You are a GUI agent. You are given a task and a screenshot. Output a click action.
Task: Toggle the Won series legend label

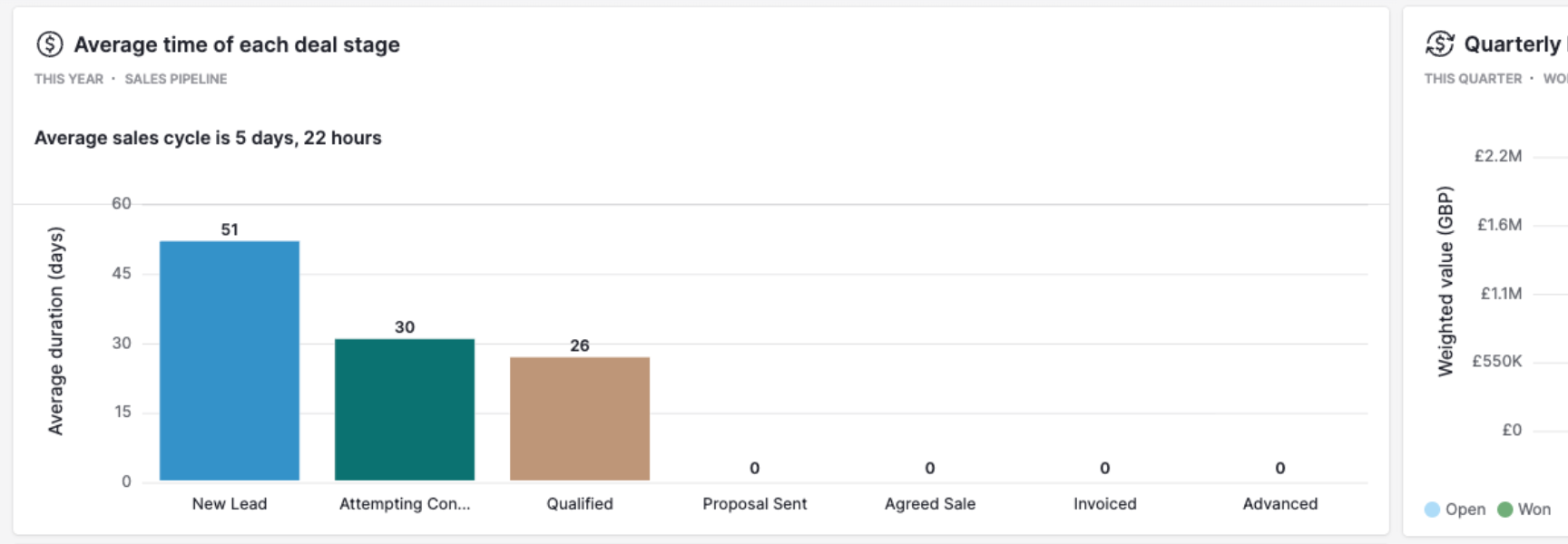point(1534,510)
